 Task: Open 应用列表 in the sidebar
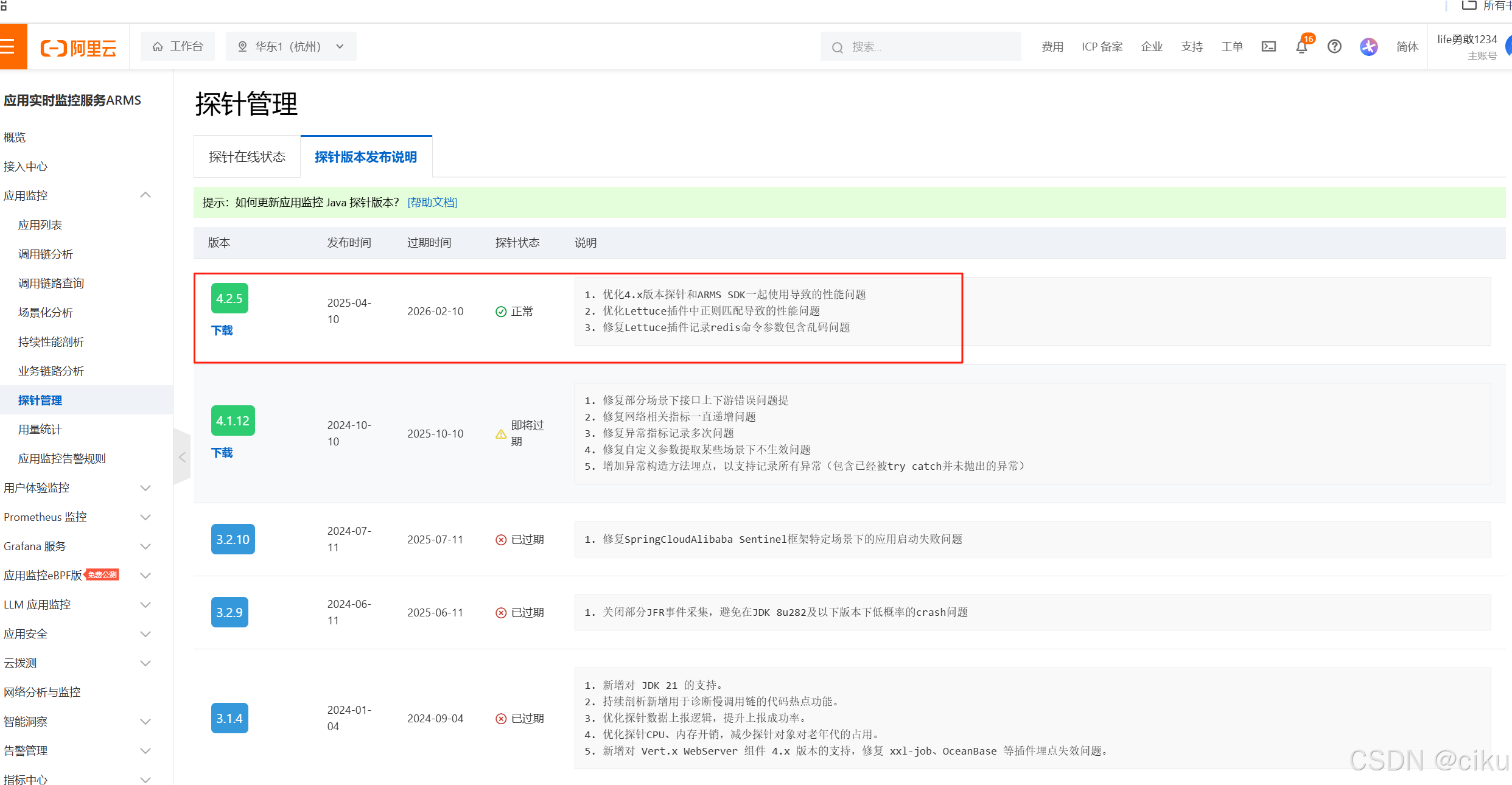coord(40,225)
